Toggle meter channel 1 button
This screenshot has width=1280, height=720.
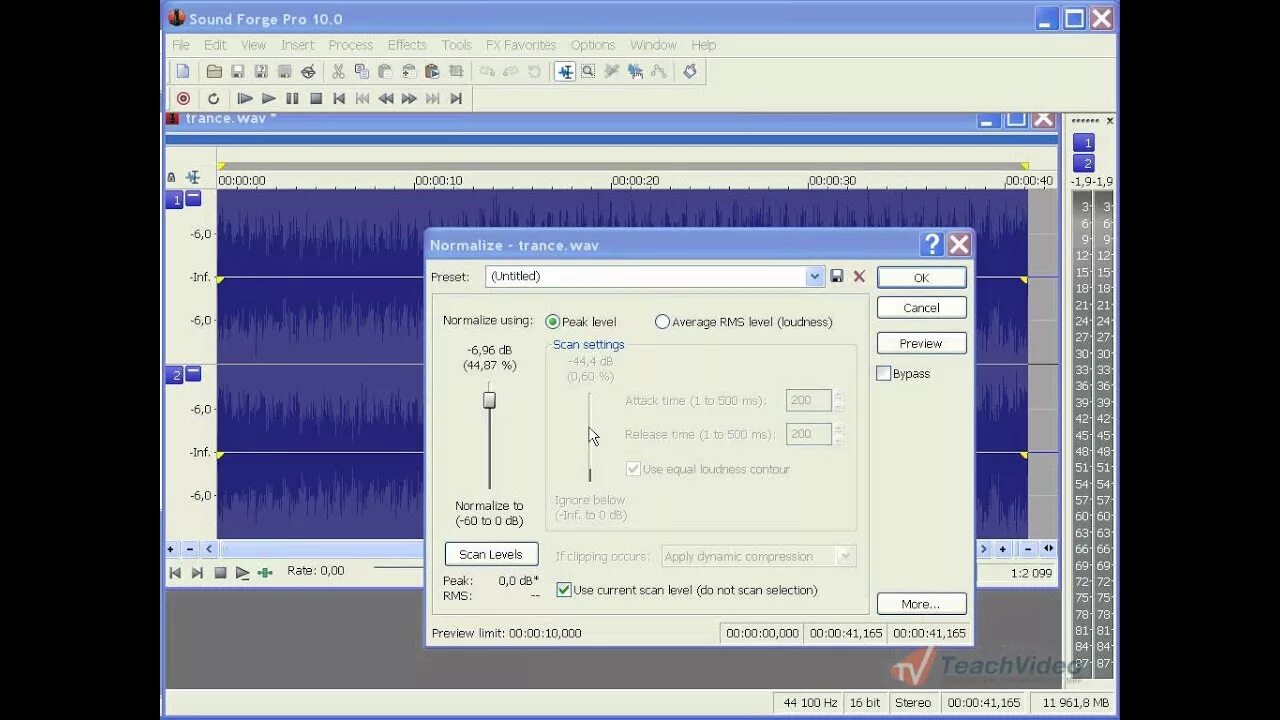coord(1084,142)
